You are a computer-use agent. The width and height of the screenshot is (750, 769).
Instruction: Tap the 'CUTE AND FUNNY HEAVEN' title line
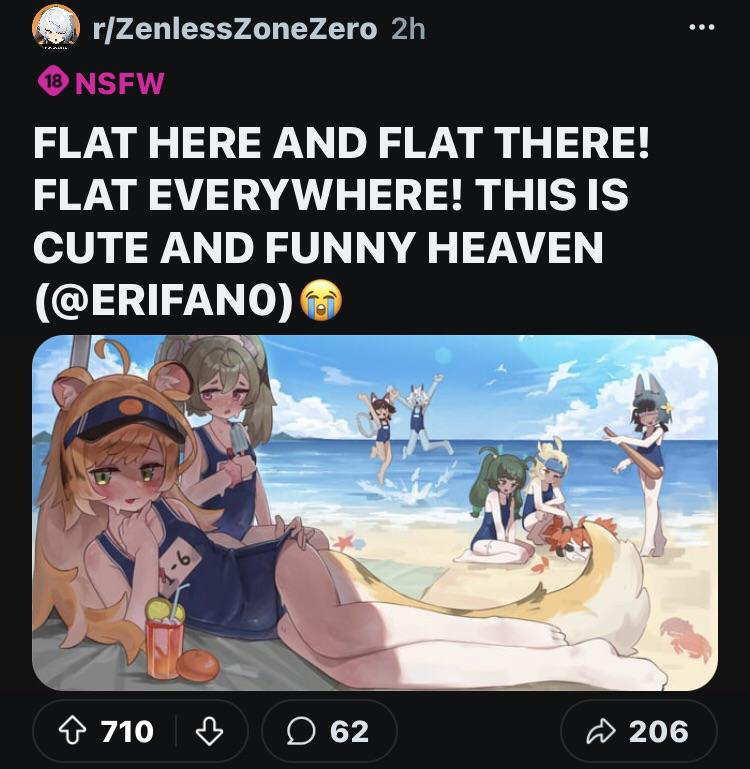point(318,247)
